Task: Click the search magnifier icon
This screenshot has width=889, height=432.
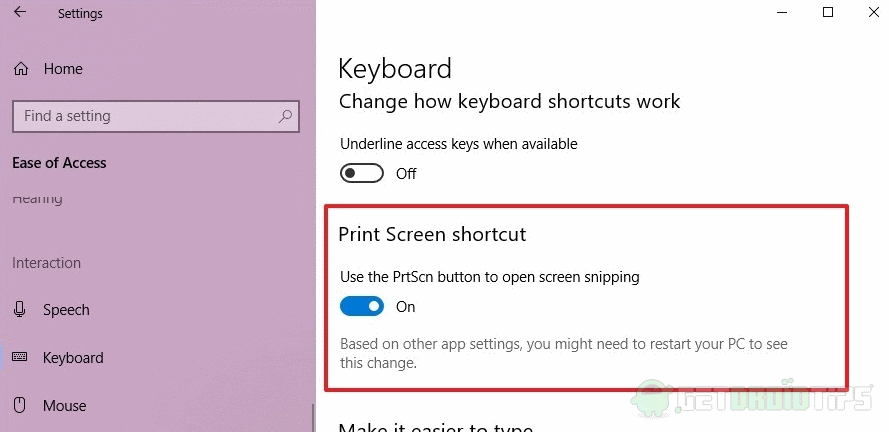Action: (x=285, y=116)
